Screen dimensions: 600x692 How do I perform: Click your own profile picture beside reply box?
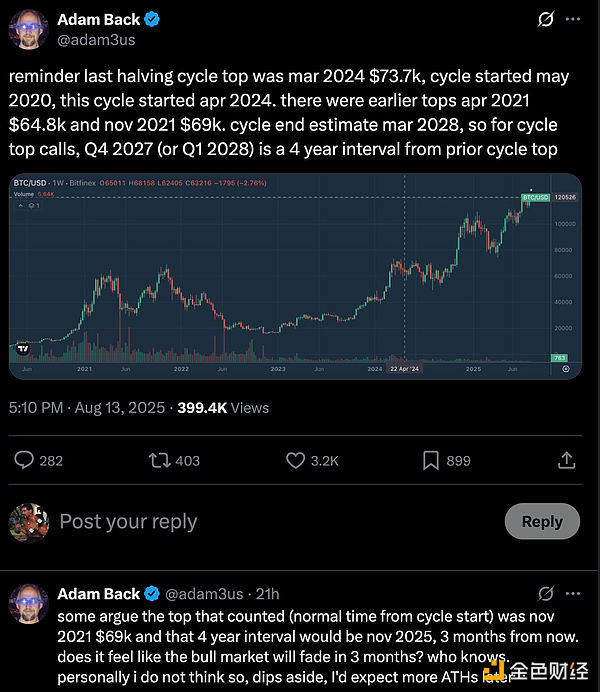coord(29,523)
